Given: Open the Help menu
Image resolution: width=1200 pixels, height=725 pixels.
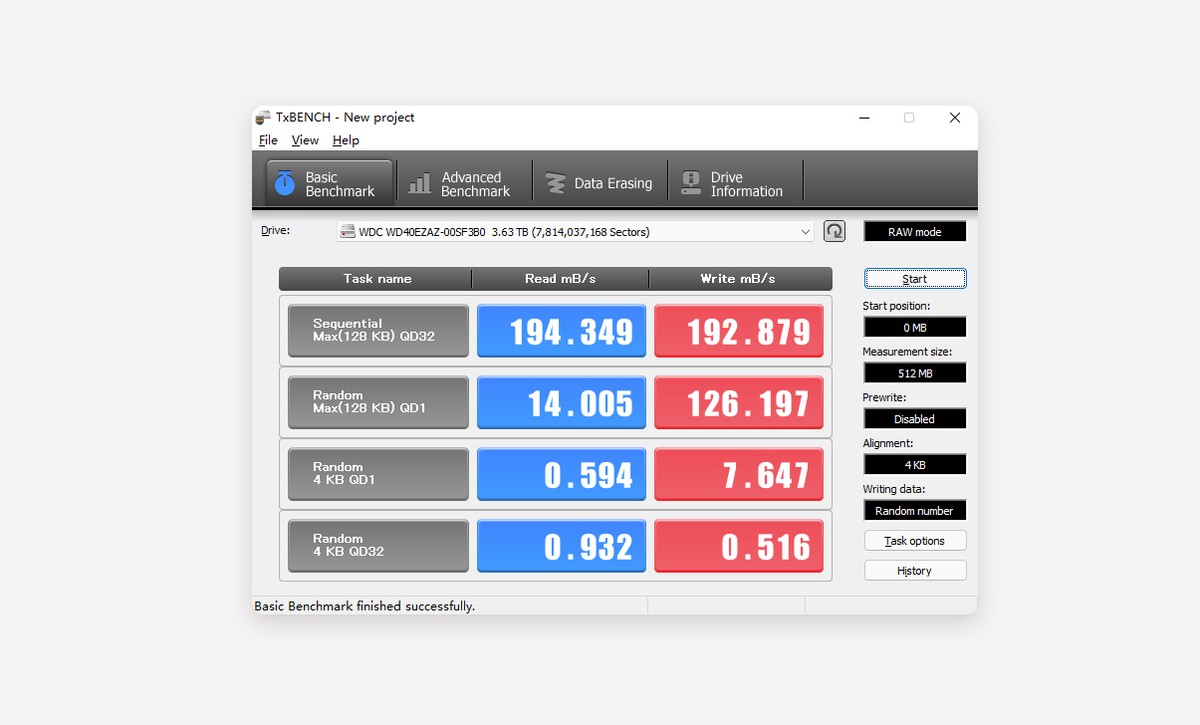Looking at the screenshot, I should (346, 141).
